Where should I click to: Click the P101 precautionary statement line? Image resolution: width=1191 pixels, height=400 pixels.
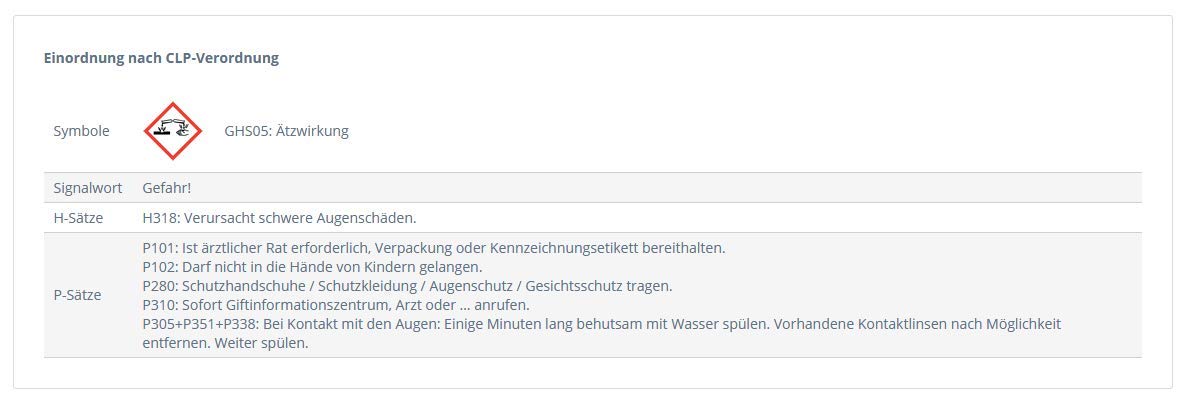coord(433,248)
